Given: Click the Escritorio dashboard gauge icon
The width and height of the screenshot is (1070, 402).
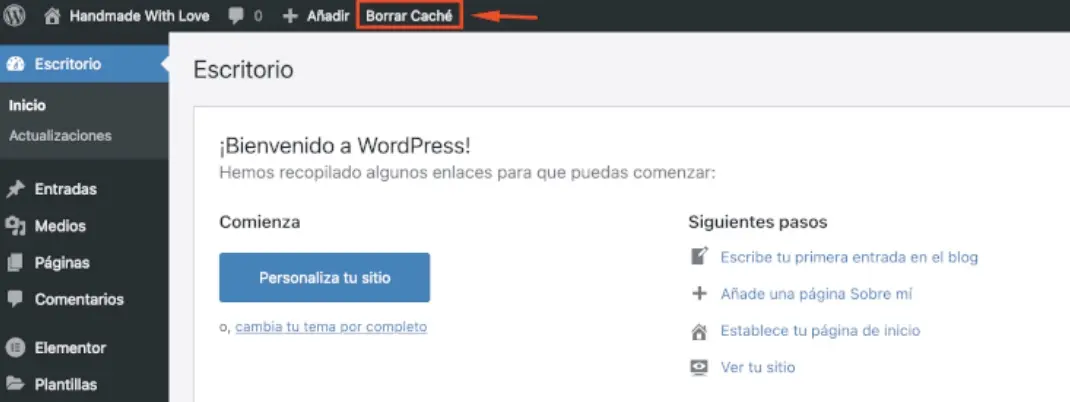Looking at the screenshot, I should click(x=16, y=64).
